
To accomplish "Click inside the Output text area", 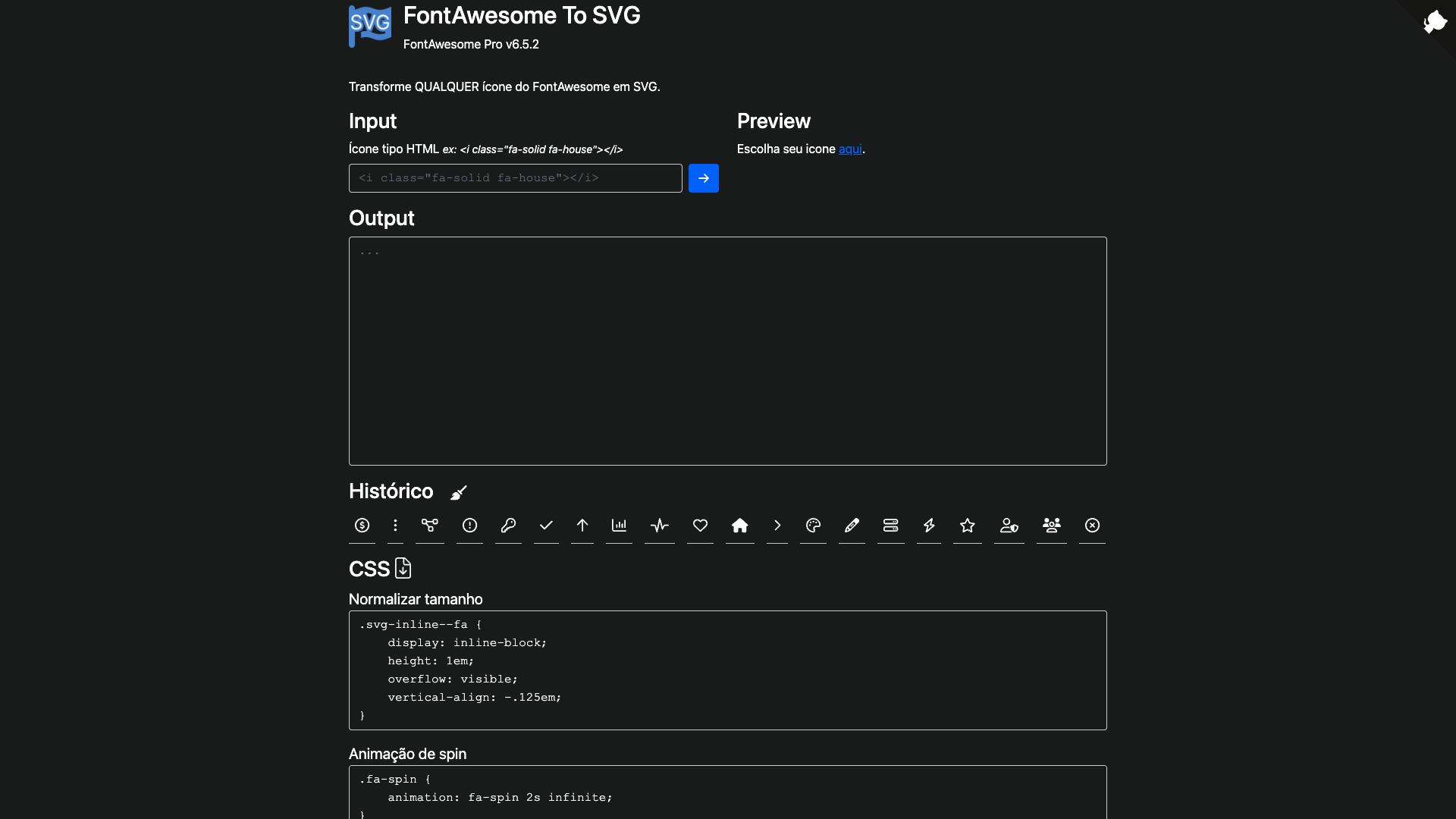I will [x=728, y=351].
